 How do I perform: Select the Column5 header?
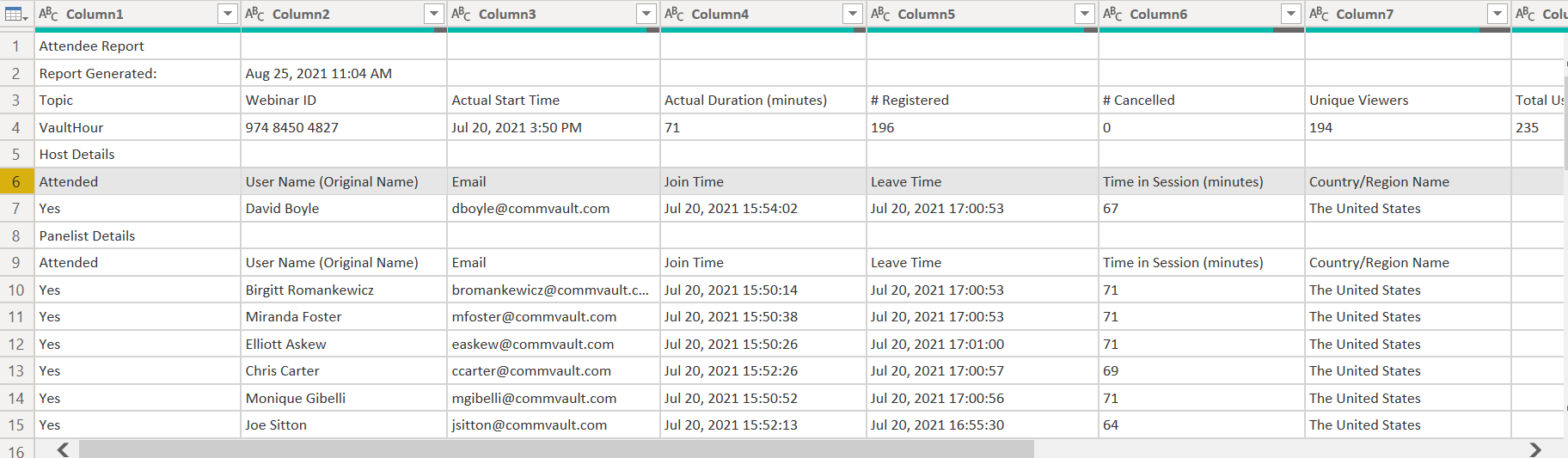click(983, 15)
